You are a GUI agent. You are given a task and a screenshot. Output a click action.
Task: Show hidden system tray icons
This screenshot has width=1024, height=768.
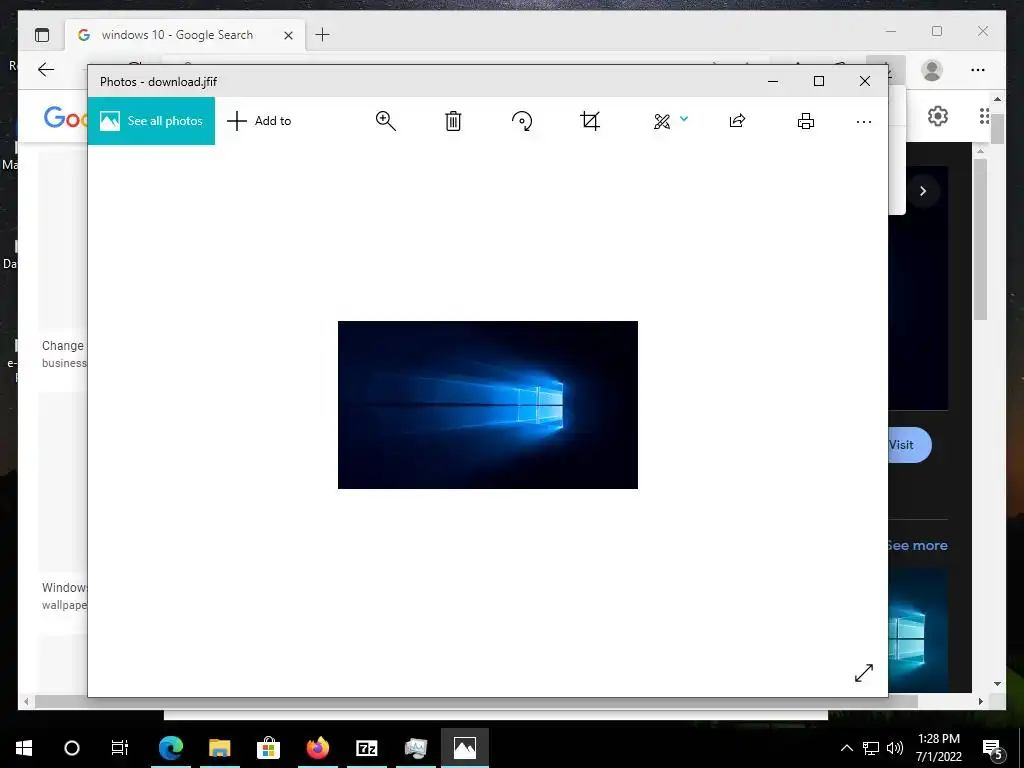point(846,748)
